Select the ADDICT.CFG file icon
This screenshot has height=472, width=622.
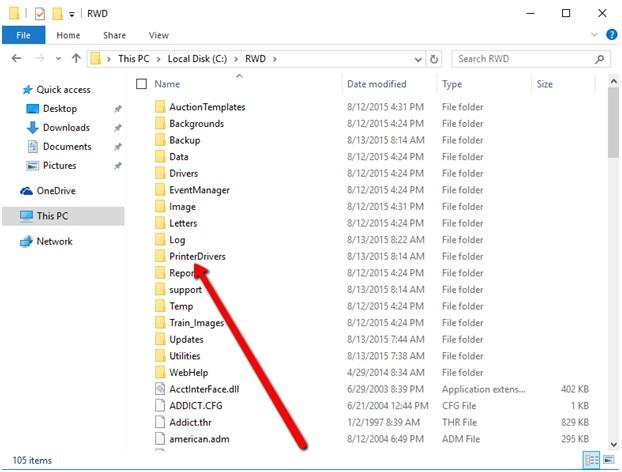(160, 406)
